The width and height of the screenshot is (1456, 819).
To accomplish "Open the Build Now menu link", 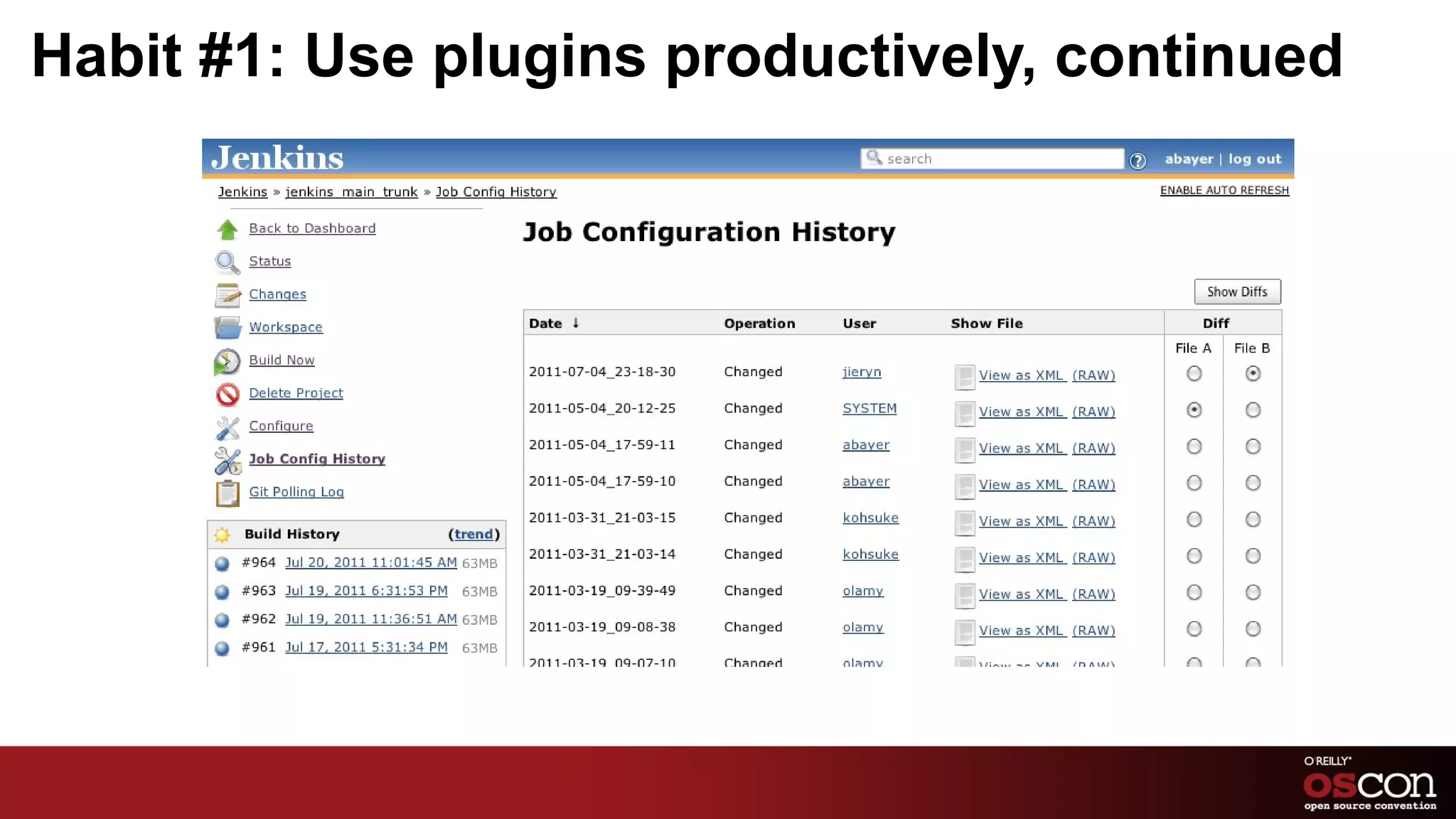I will 282,360.
